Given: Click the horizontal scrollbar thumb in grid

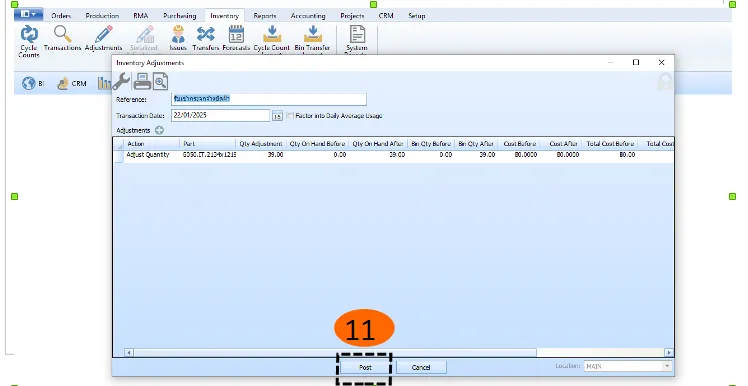Looking at the screenshot, I should (x=335, y=353).
